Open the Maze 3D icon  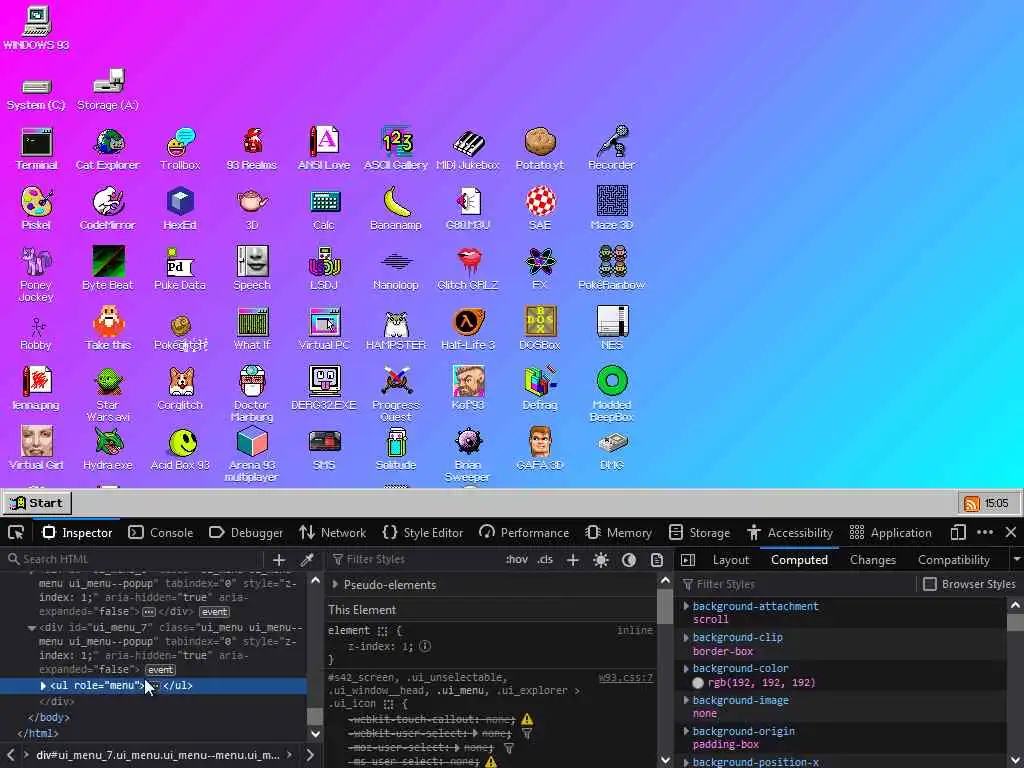tap(612, 209)
